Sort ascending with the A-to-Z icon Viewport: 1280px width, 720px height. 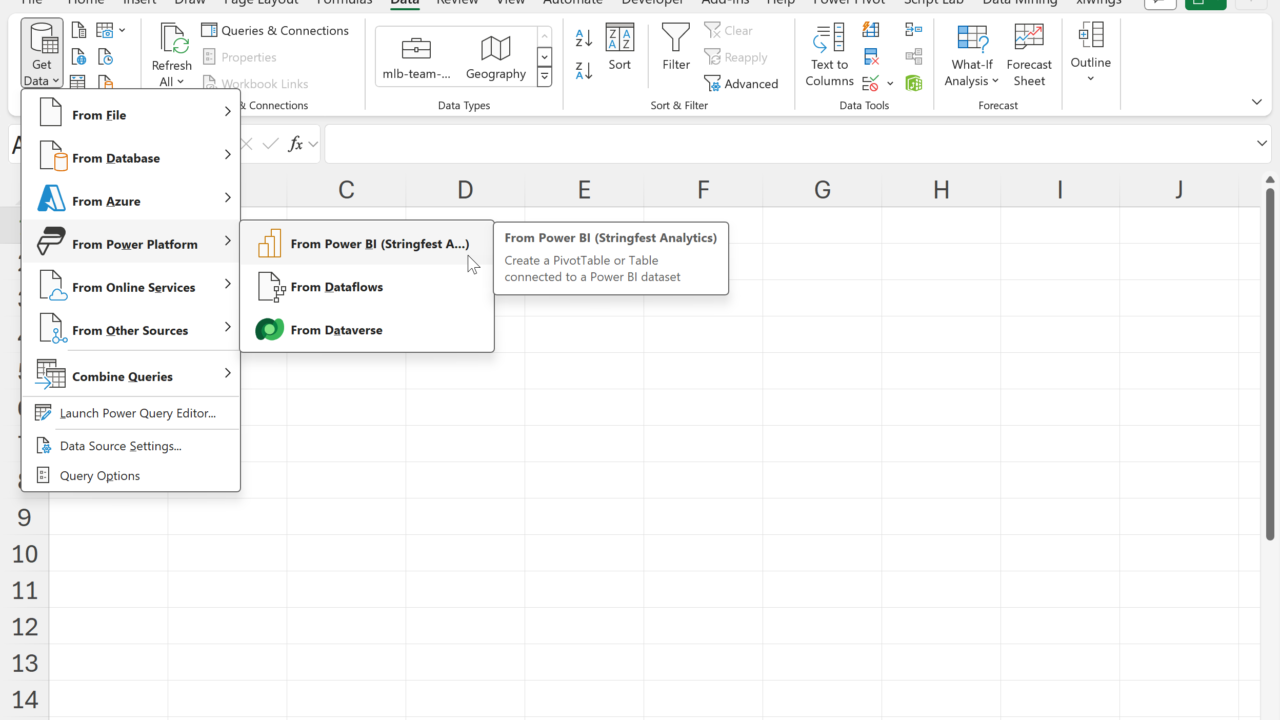click(584, 38)
